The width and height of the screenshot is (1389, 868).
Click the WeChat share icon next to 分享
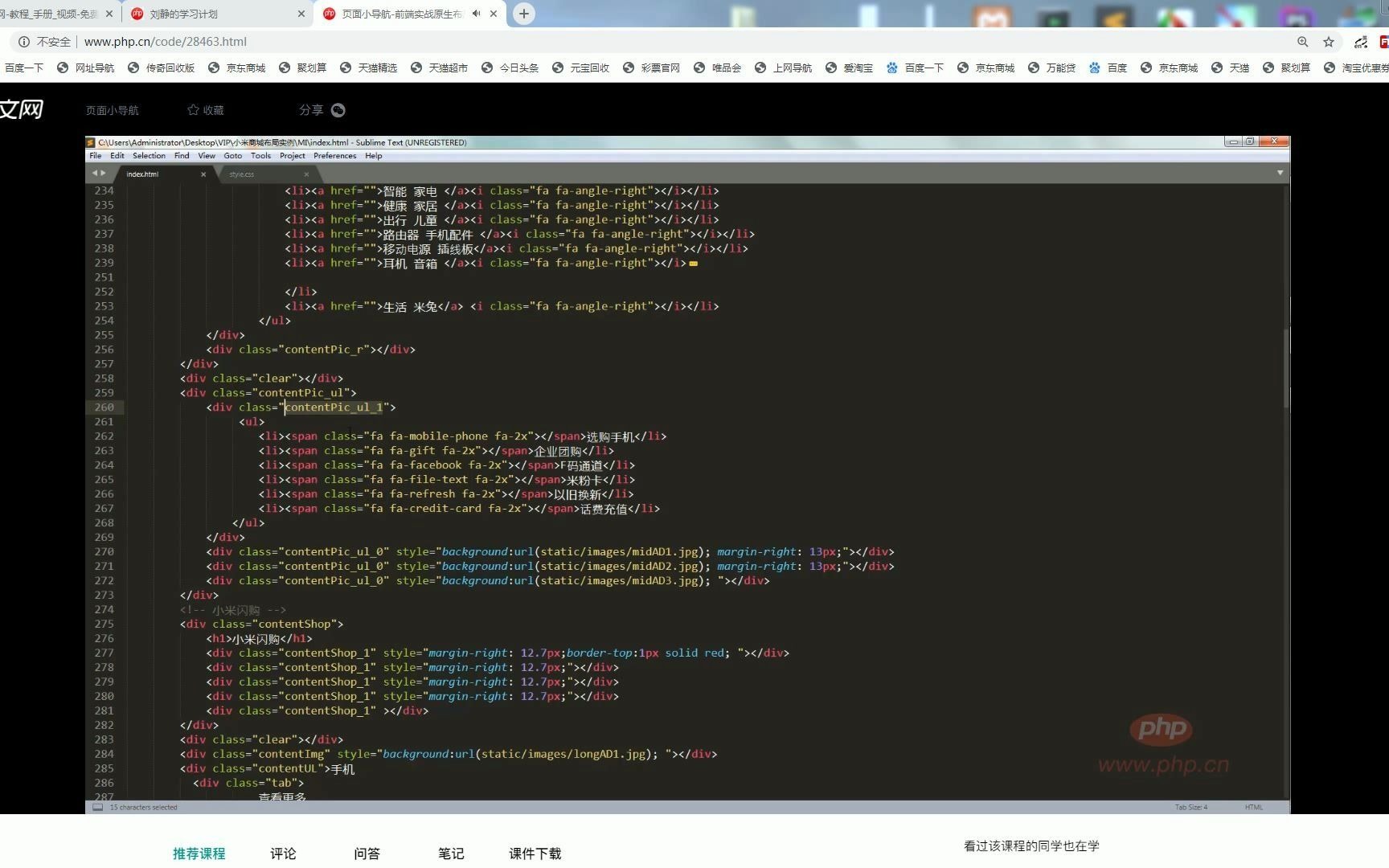338,110
